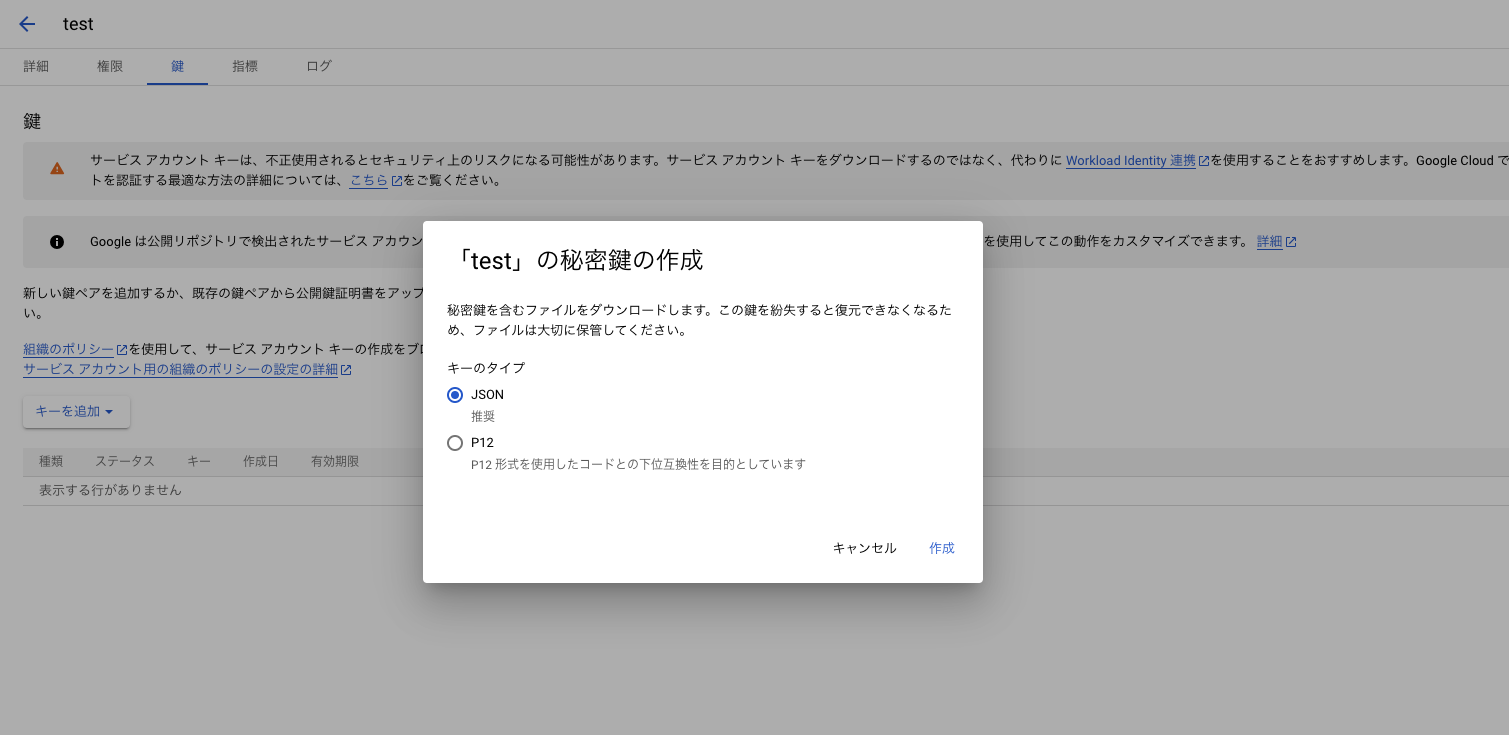Click the 組織のポリシー link
Screen dimensions: 1509x735
(x=68, y=350)
